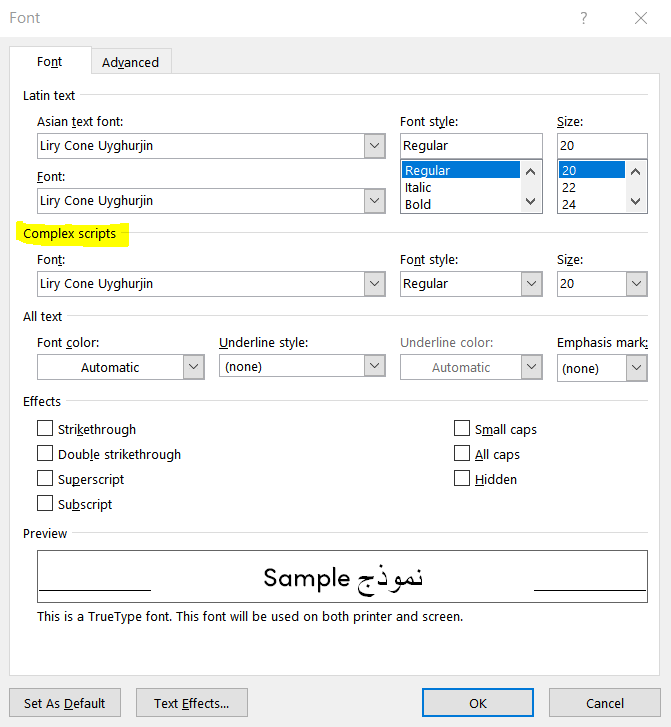Enable the Small caps checkbox
The width and height of the screenshot is (671, 727).
(x=462, y=429)
